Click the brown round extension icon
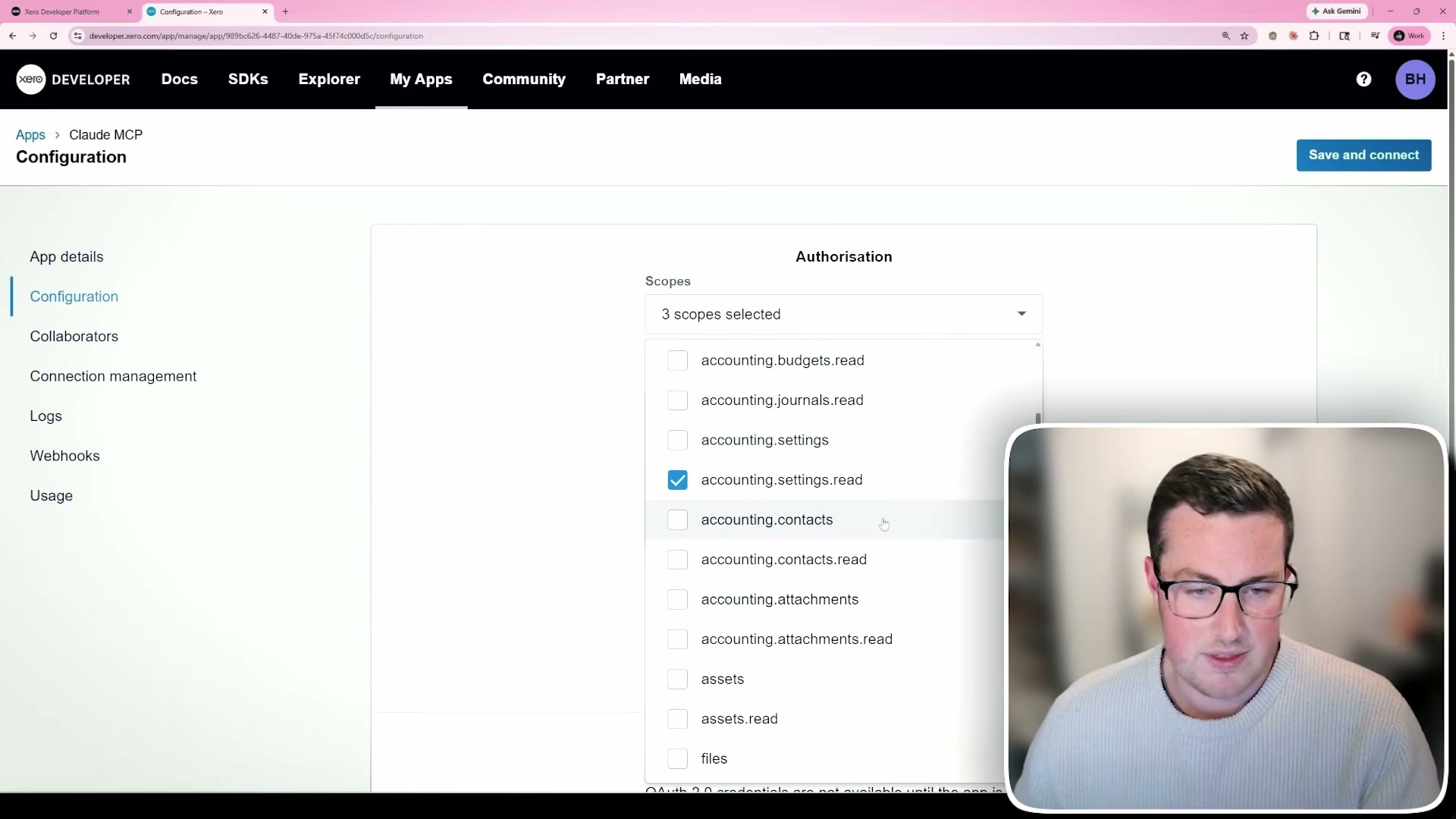The image size is (1456, 819). 1272,36
